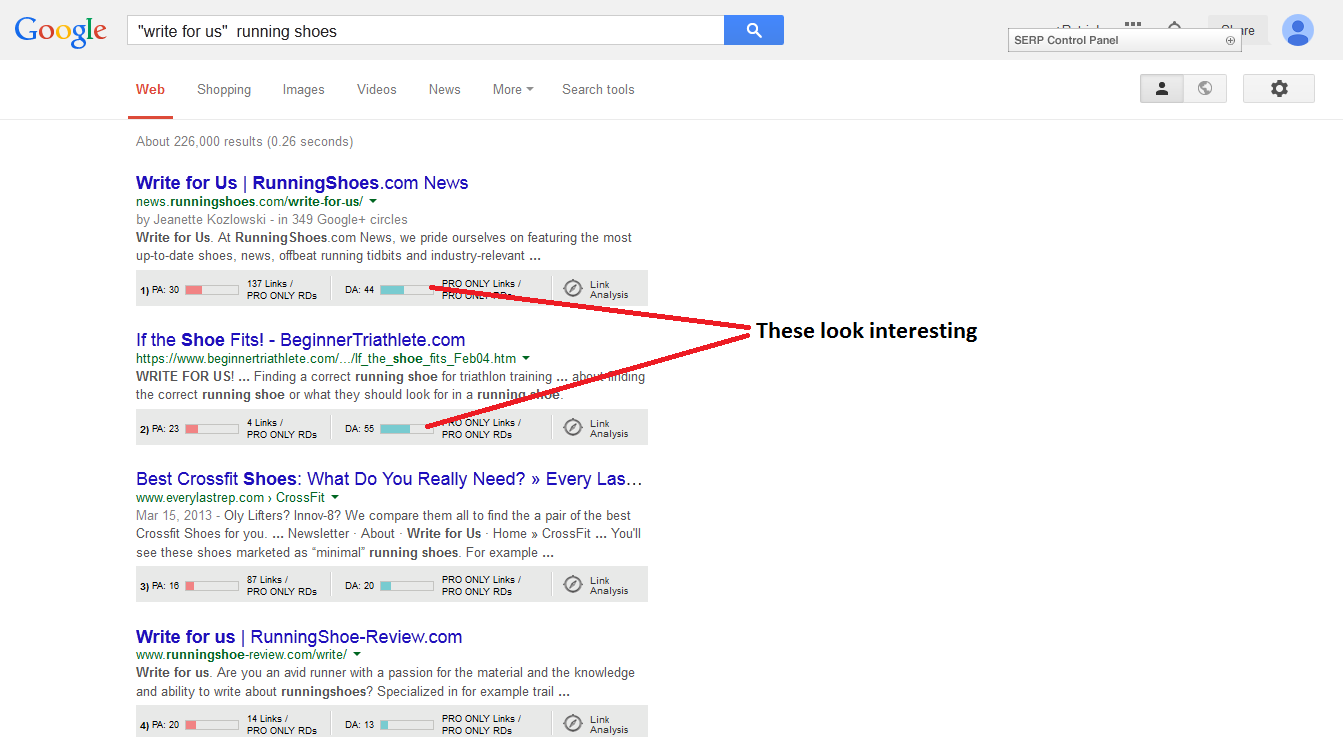Image resolution: width=1343 pixels, height=737 pixels.
Task: Click the blue search magnifier button
Action: [x=753, y=30]
